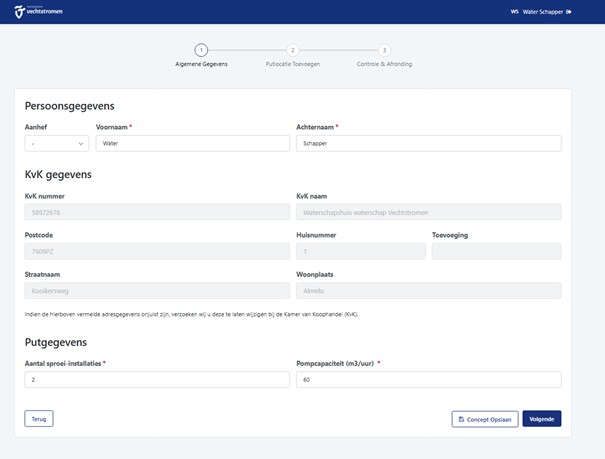The width and height of the screenshot is (605, 459).
Task: Select the Straatnaam field
Action: 157,290
